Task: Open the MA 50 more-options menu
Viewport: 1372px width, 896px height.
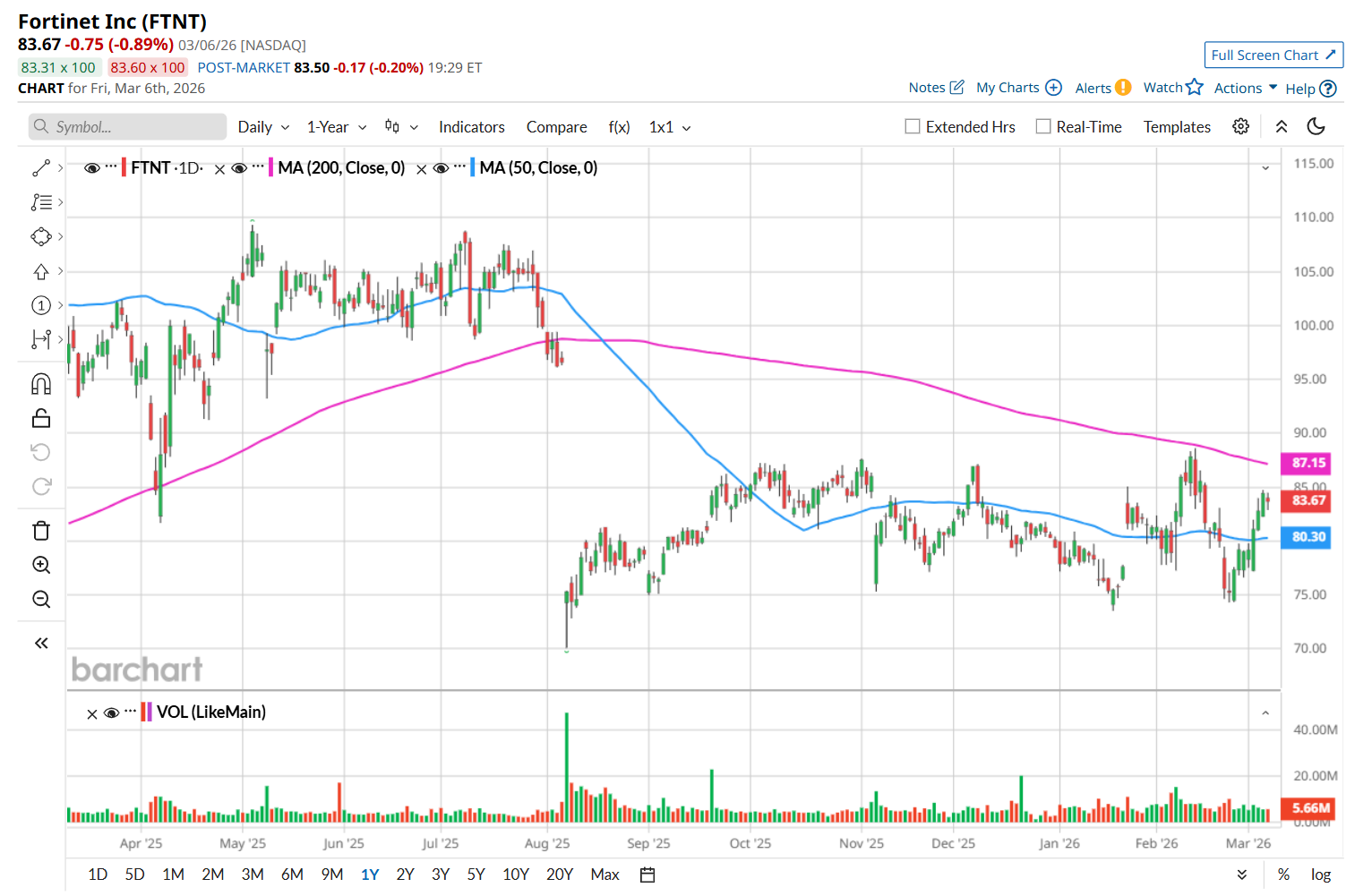Action: [x=459, y=166]
